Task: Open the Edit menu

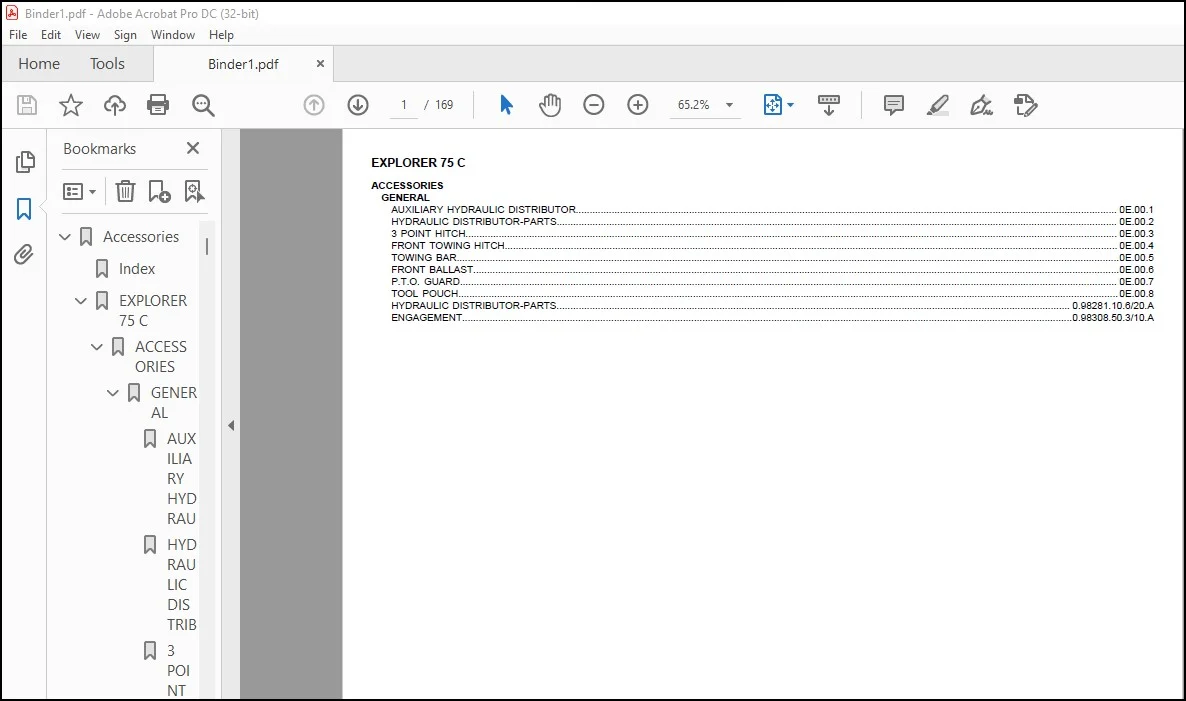Action: pos(51,35)
